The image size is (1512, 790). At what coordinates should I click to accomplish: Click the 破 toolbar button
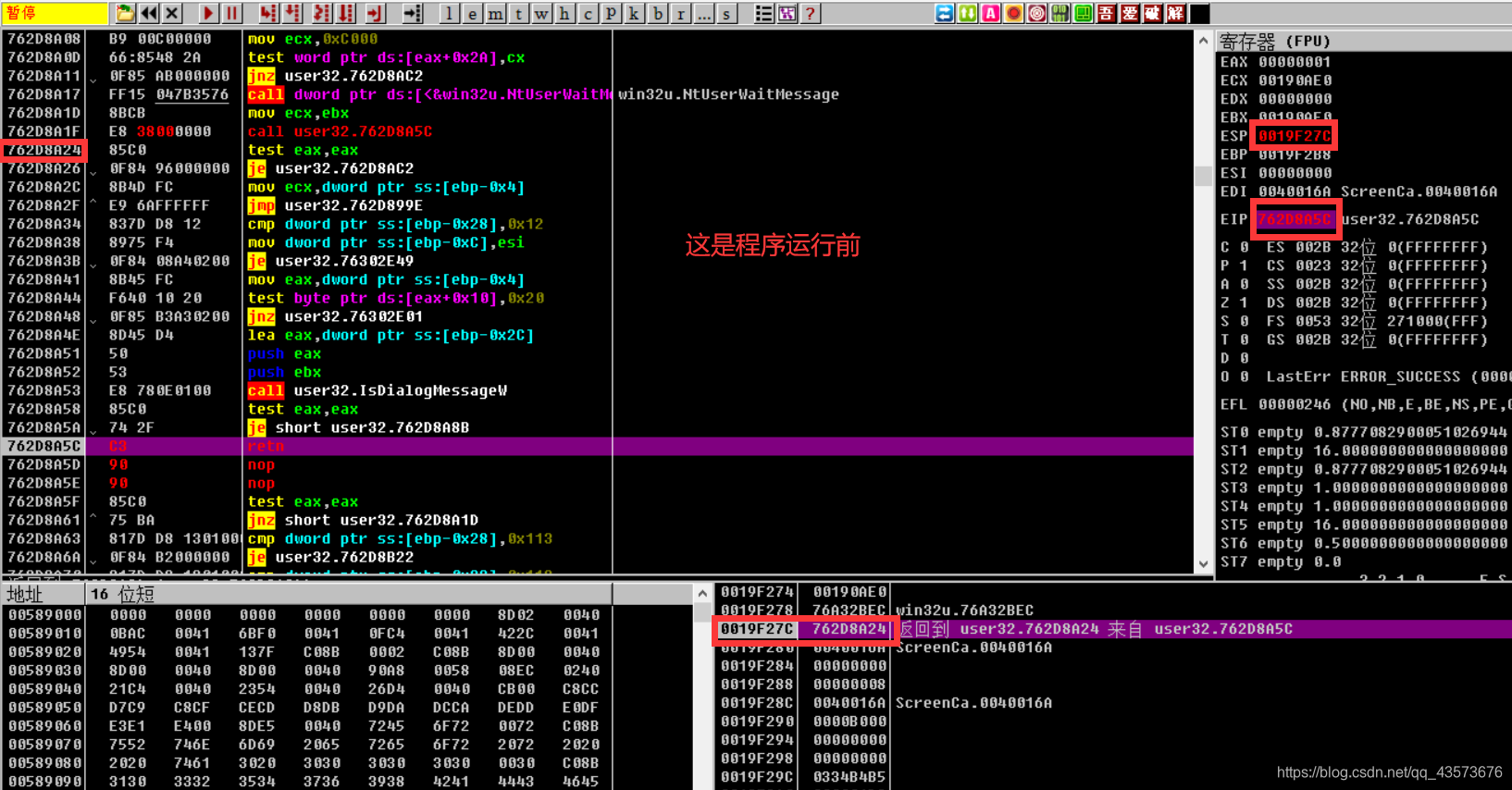tap(1152, 13)
